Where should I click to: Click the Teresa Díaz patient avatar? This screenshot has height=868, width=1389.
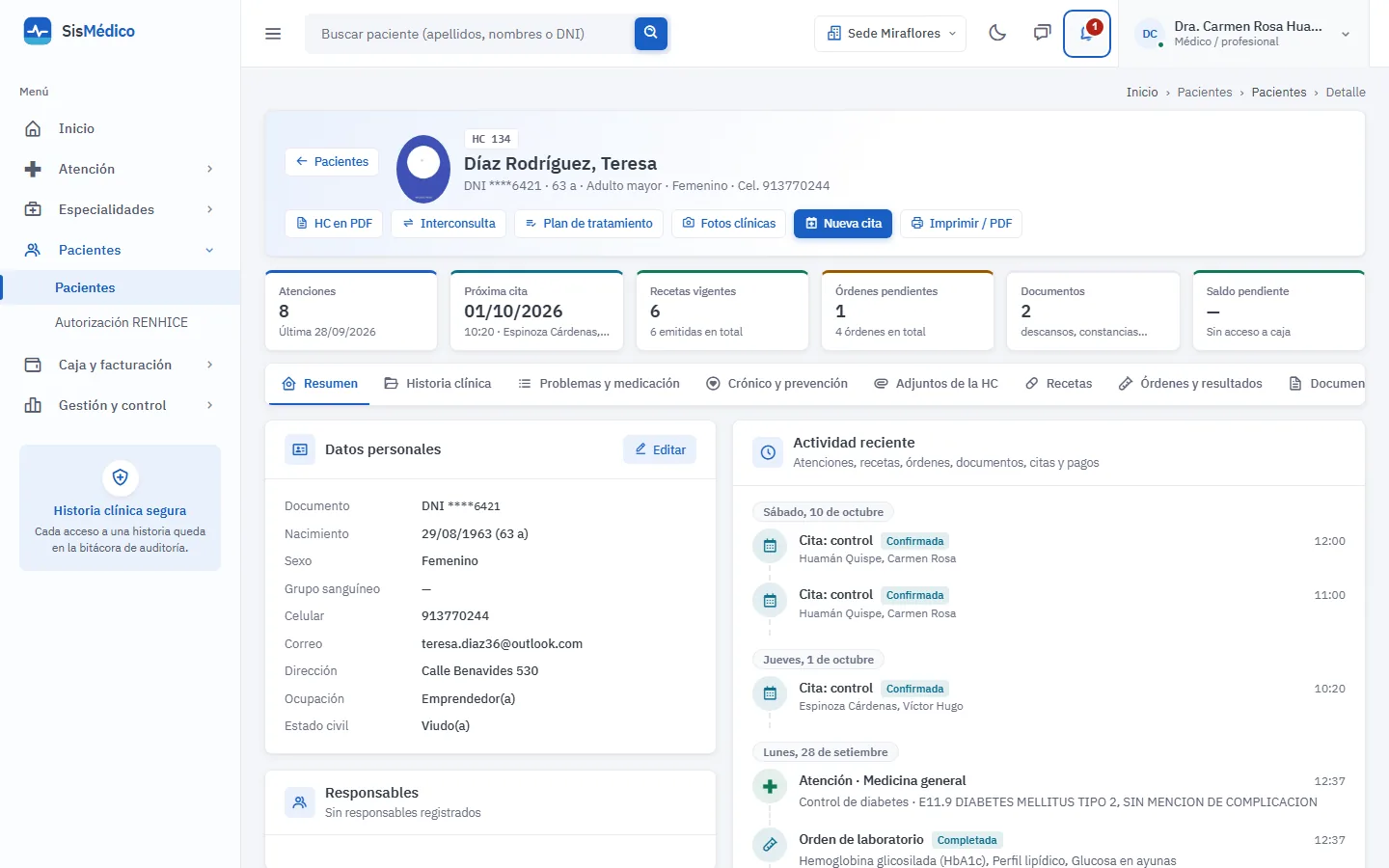click(x=423, y=169)
